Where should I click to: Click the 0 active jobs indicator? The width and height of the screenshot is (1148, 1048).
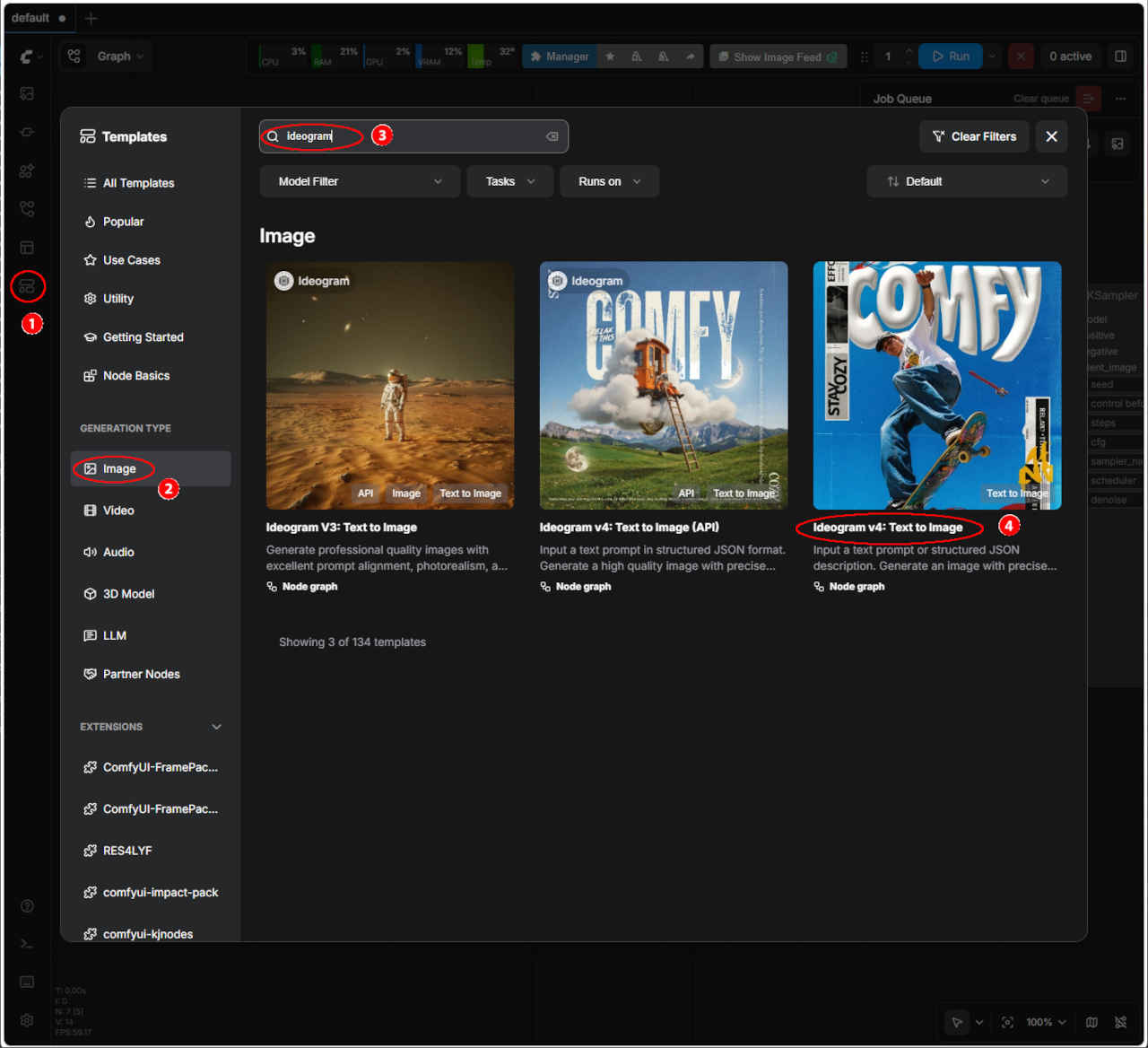1071,57
